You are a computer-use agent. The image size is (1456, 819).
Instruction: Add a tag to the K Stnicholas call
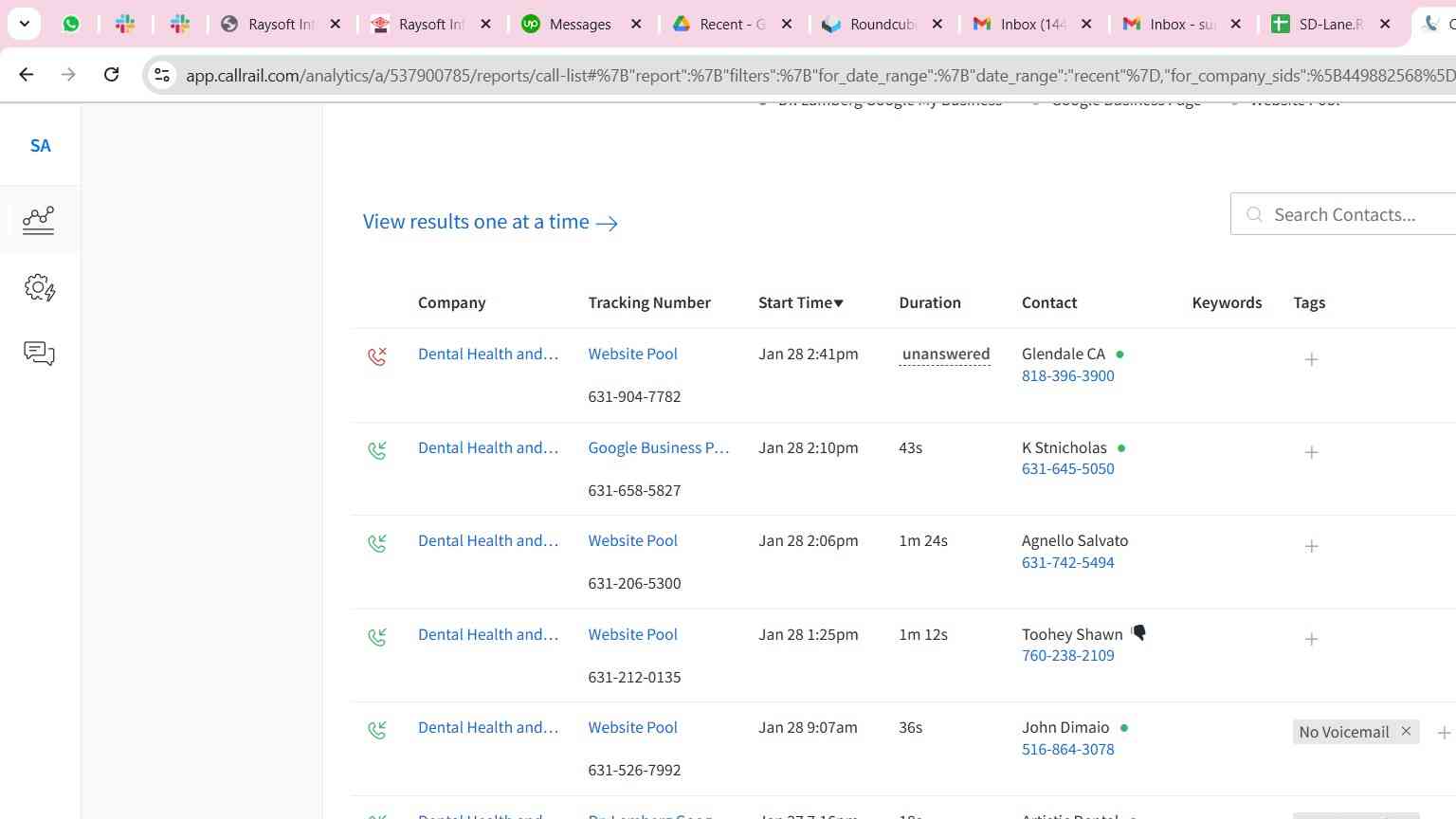coord(1311,452)
